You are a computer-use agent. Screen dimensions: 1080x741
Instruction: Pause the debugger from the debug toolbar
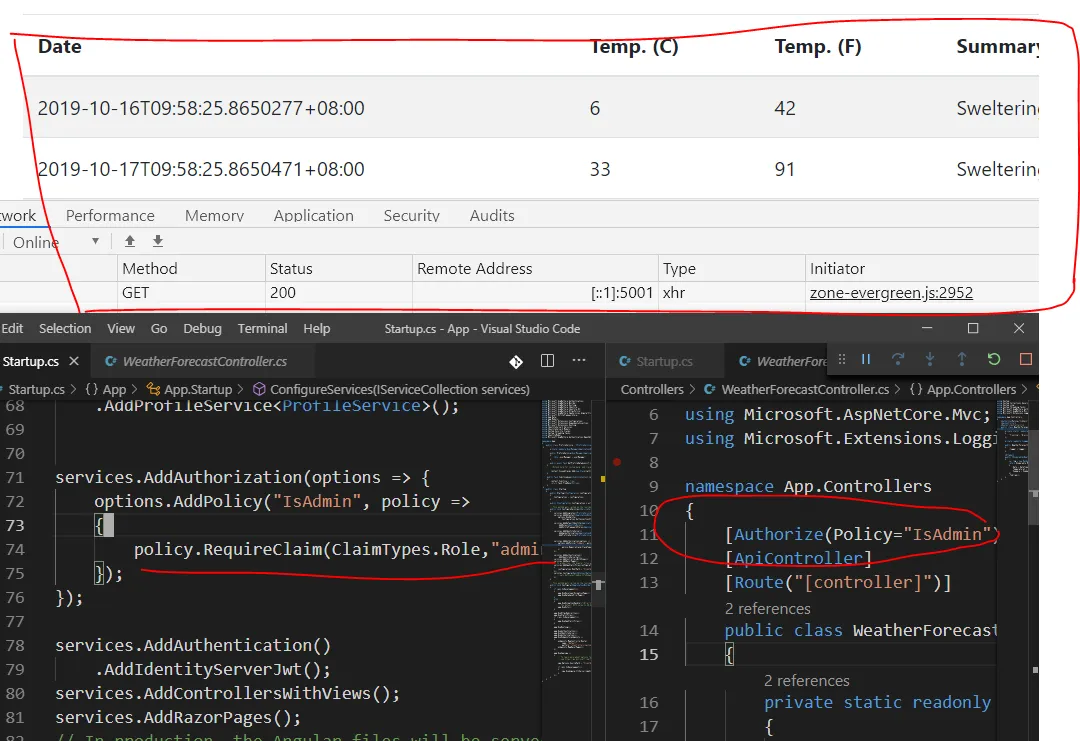coord(866,359)
